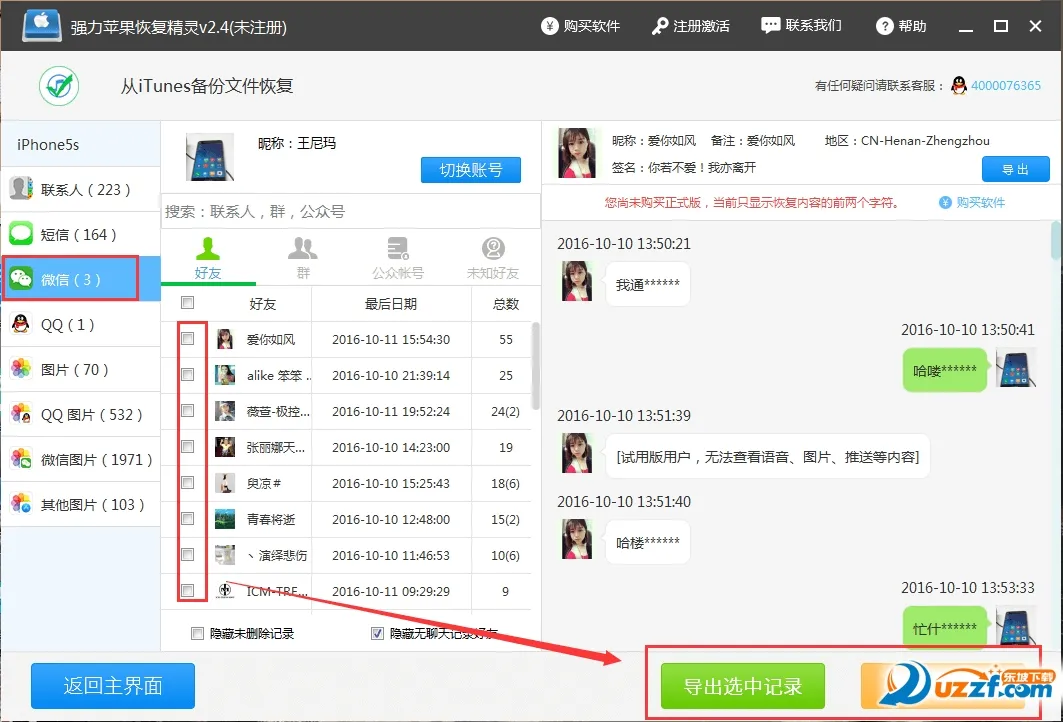Click message bubble 我通******

pyautogui.click(x=647, y=284)
